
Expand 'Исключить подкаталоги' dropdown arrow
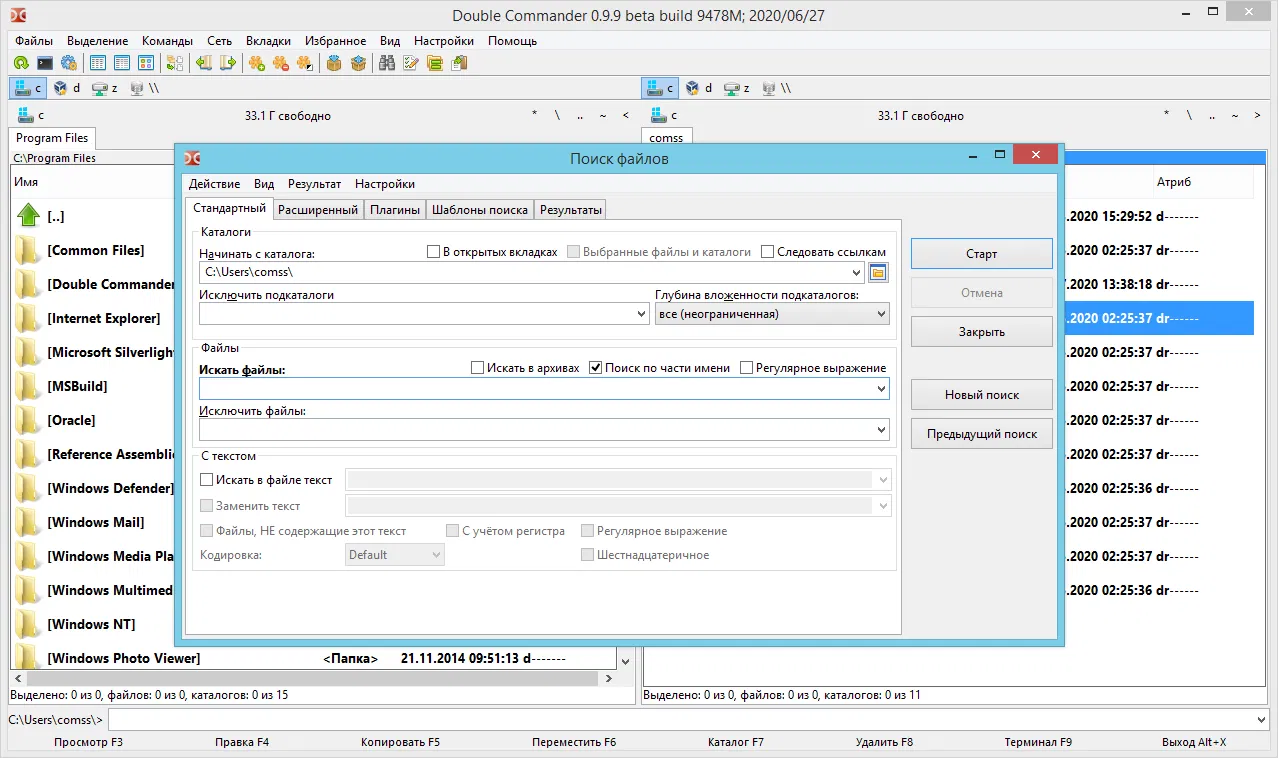[641, 314]
